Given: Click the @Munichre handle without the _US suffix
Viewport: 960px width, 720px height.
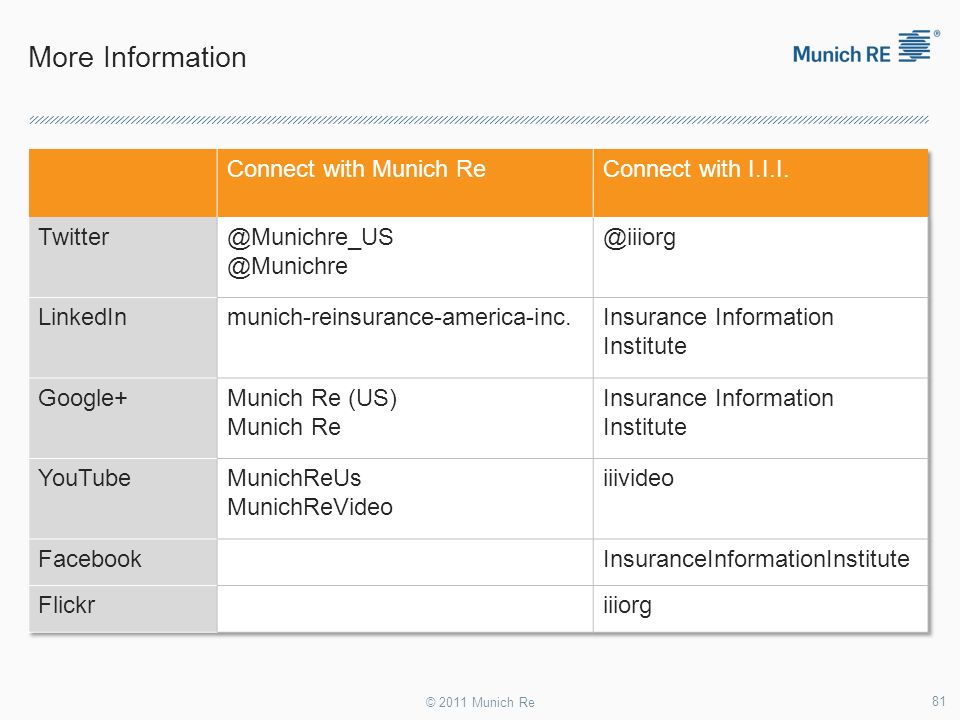Looking at the screenshot, I should pyautogui.click(x=287, y=266).
